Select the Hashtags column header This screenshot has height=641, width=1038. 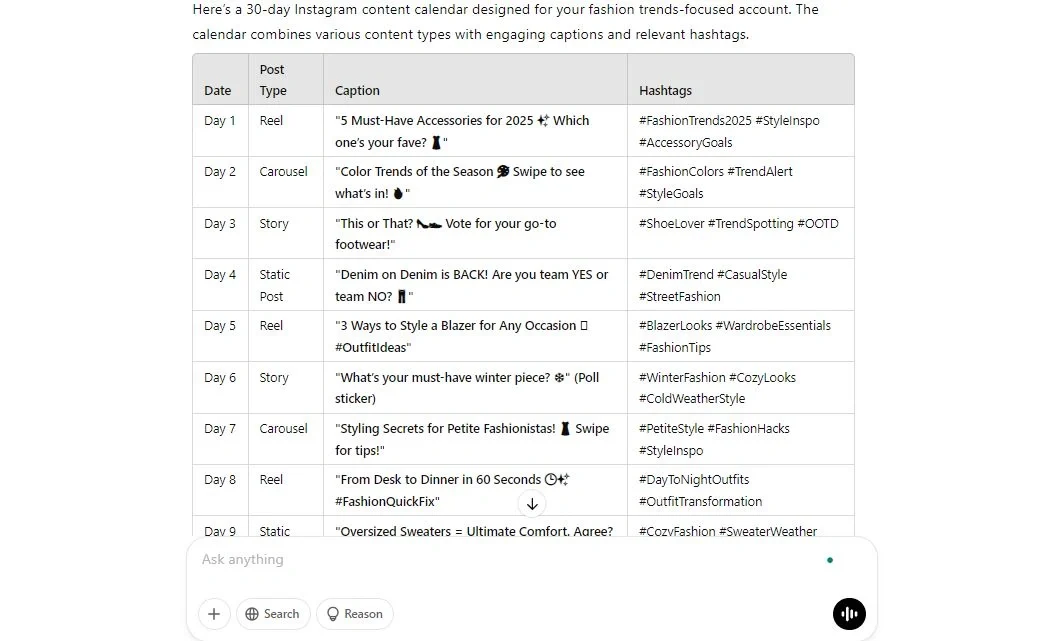coord(665,90)
